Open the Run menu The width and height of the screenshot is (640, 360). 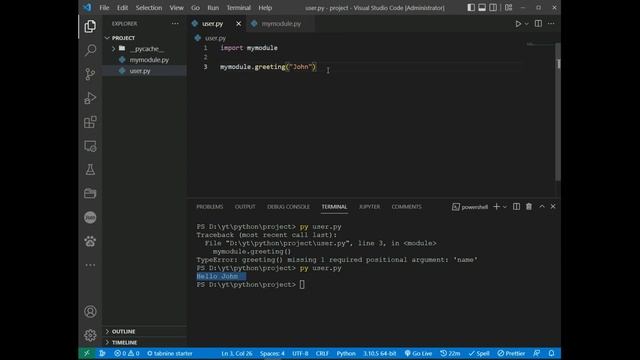click(213, 8)
